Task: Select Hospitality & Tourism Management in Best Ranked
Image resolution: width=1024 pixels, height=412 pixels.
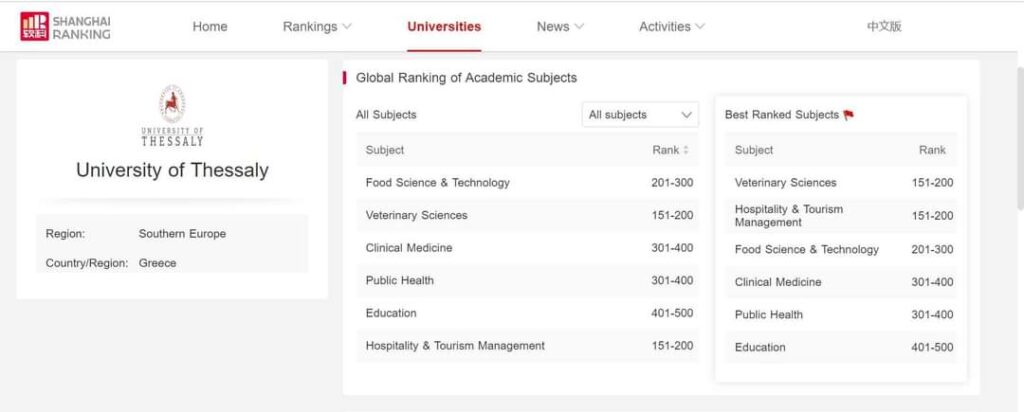Action: pos(789,215)
